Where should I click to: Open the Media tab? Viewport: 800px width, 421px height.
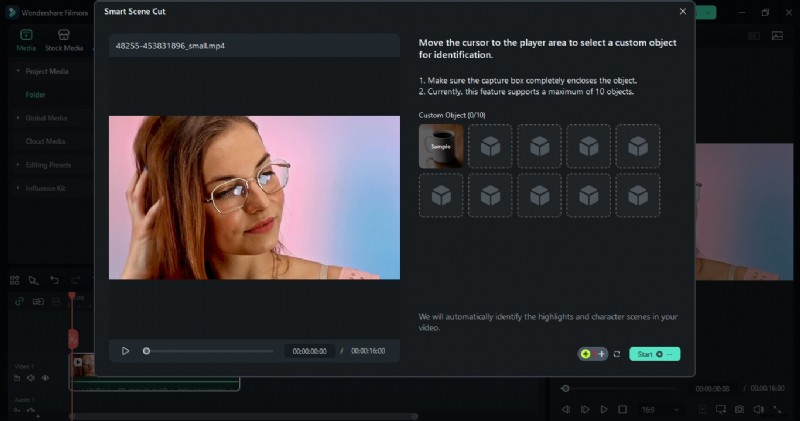click(26, 40)
